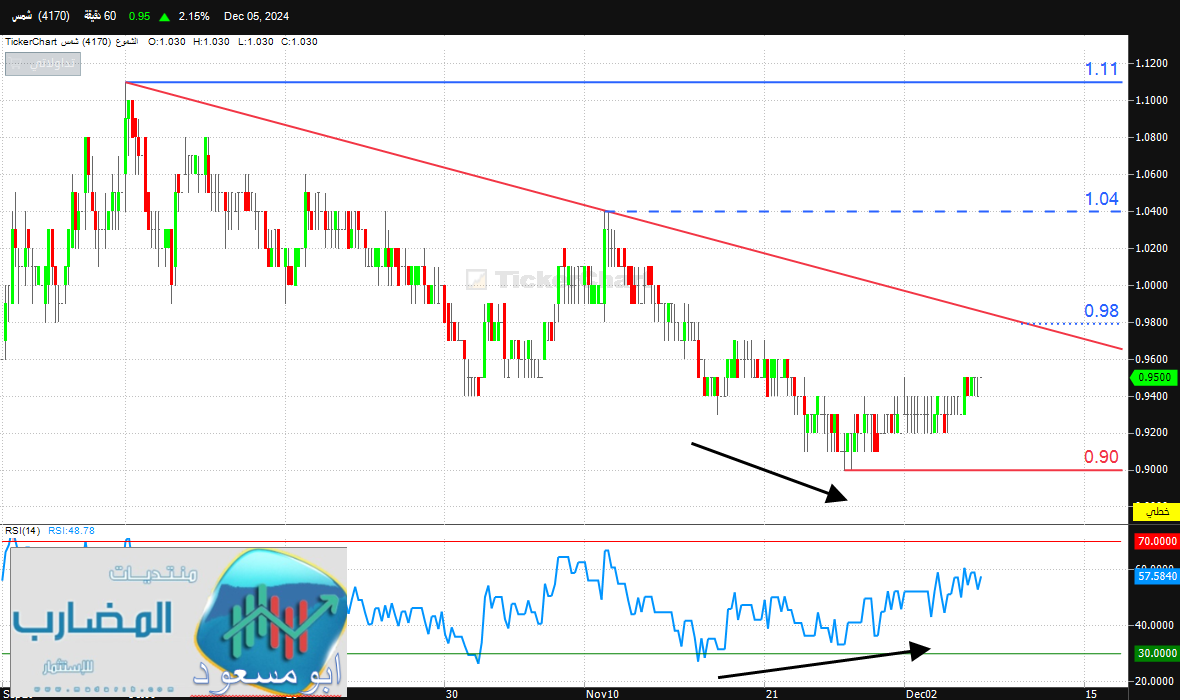
Task: Click the date Dec 05, 2024
Action: 257,16
